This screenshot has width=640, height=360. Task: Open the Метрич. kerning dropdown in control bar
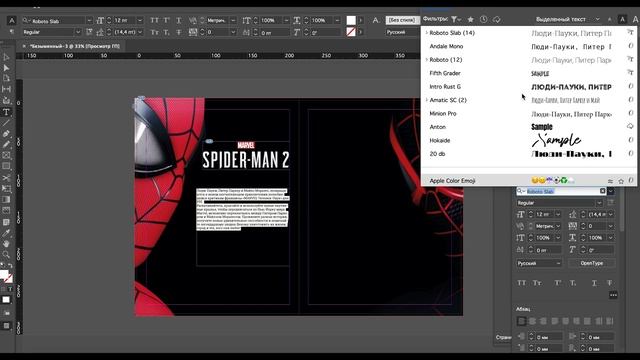pos(233,20)
